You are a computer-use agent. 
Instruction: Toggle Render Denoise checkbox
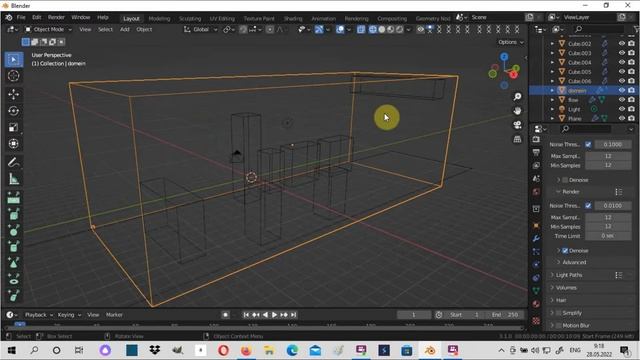point(565,251)
